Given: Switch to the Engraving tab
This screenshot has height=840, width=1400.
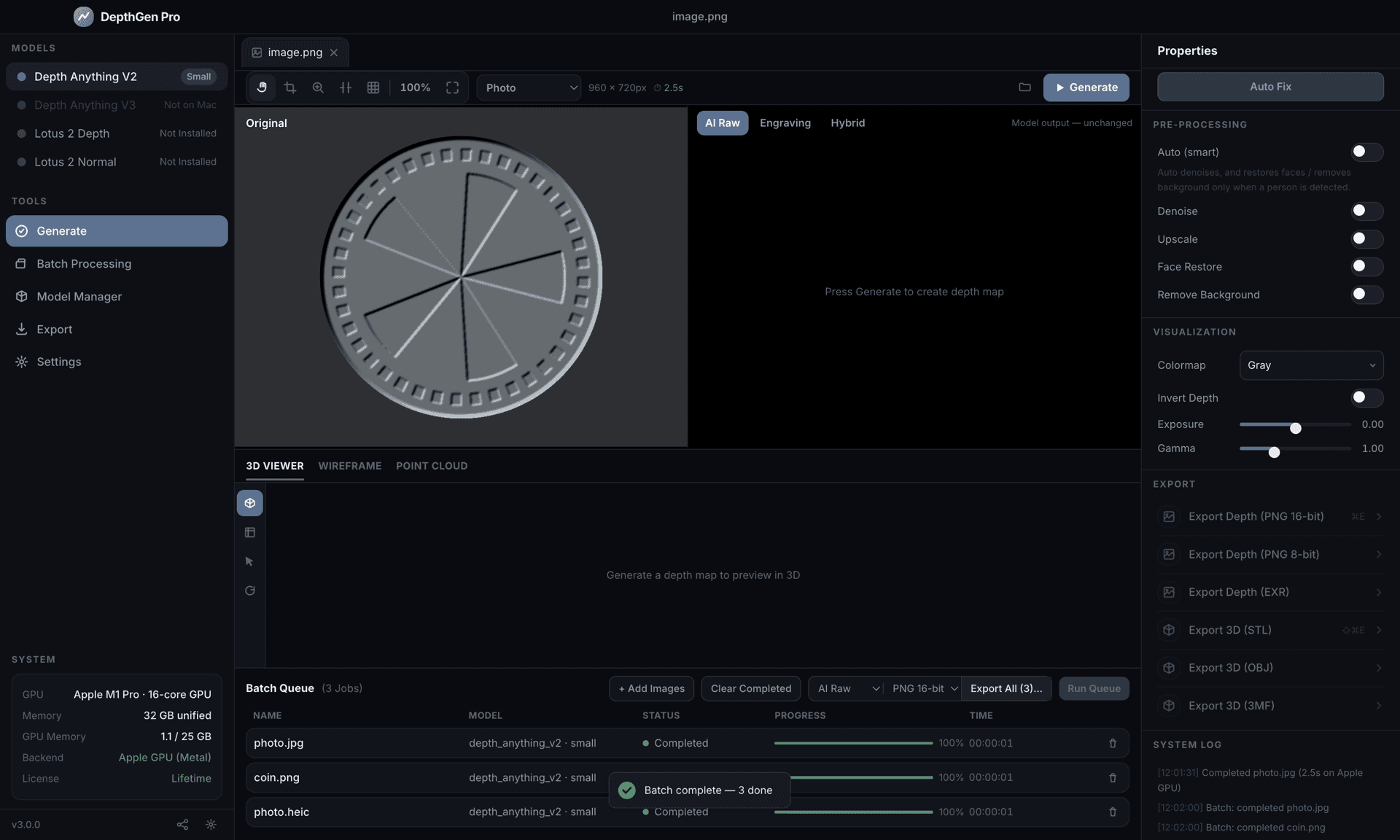Looking at the screenshot, I should (785, 123).
